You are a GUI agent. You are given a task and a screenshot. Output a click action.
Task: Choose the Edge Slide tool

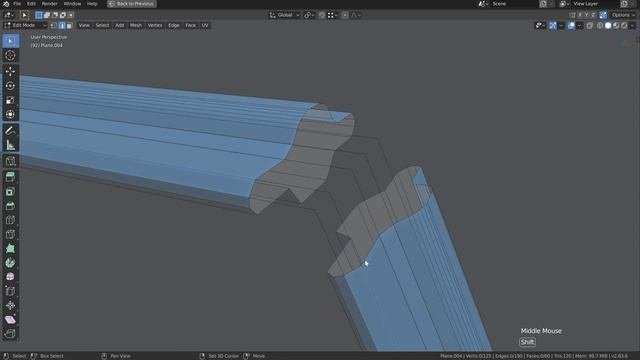tap(10, 291)
